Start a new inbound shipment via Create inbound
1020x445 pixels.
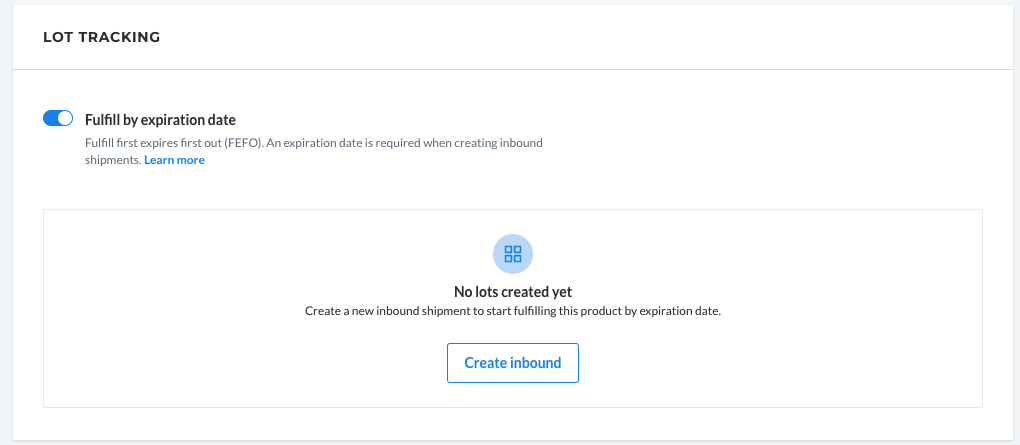(513, 363)
